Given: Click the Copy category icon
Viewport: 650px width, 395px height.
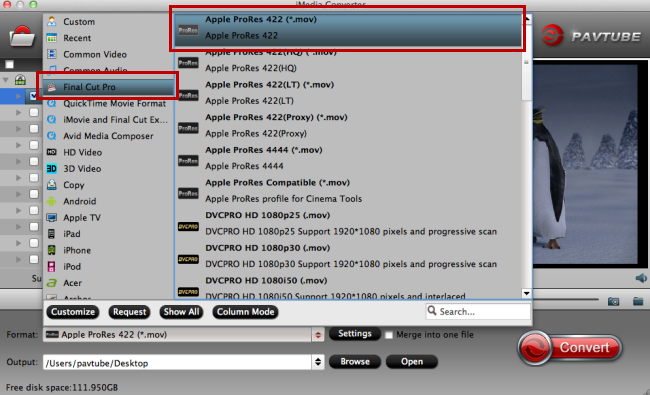Looking at the screenshot, I should [x=52, y=184].
